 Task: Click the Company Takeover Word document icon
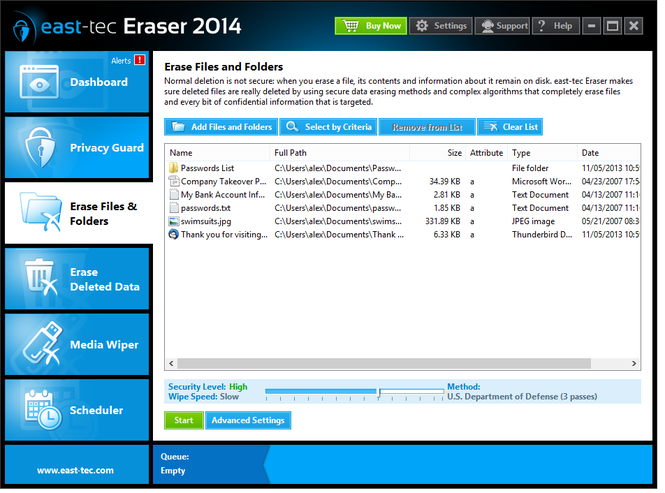click(x=174, y=181)
